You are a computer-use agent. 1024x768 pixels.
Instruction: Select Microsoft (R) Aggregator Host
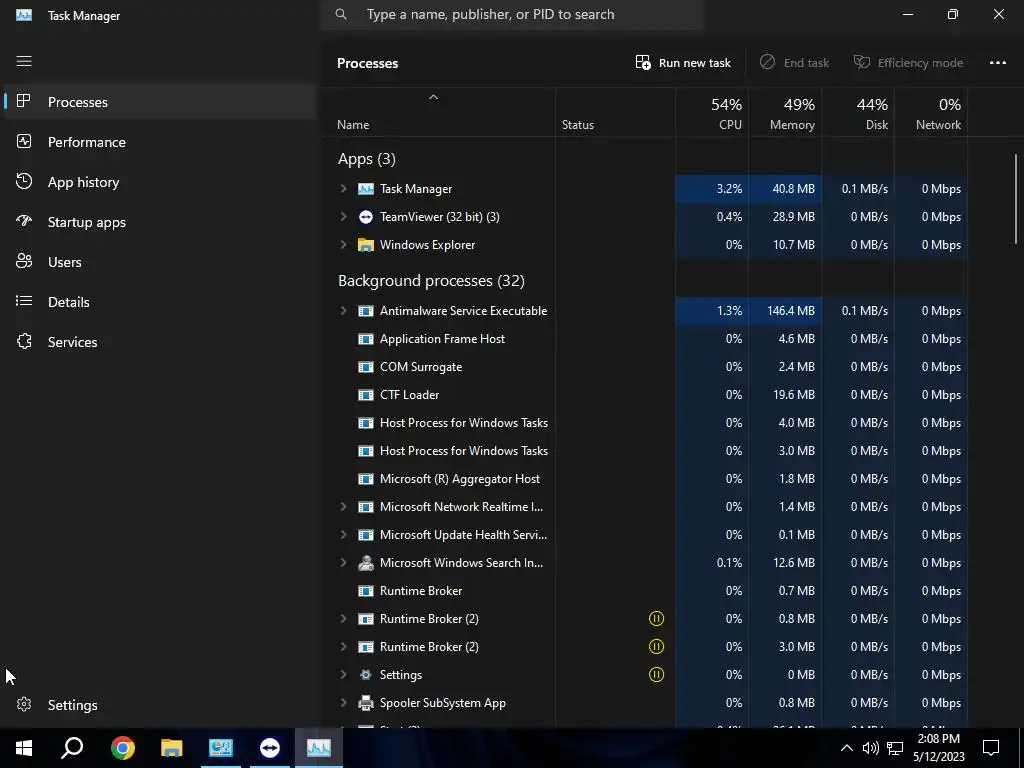point(645,479)
